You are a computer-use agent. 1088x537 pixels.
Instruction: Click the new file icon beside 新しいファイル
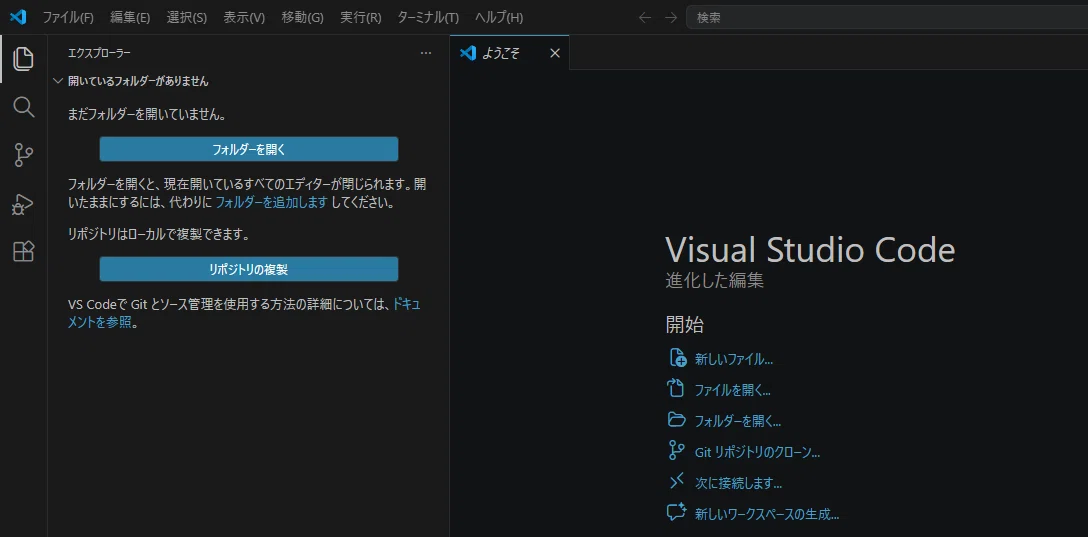coord(677,359)
